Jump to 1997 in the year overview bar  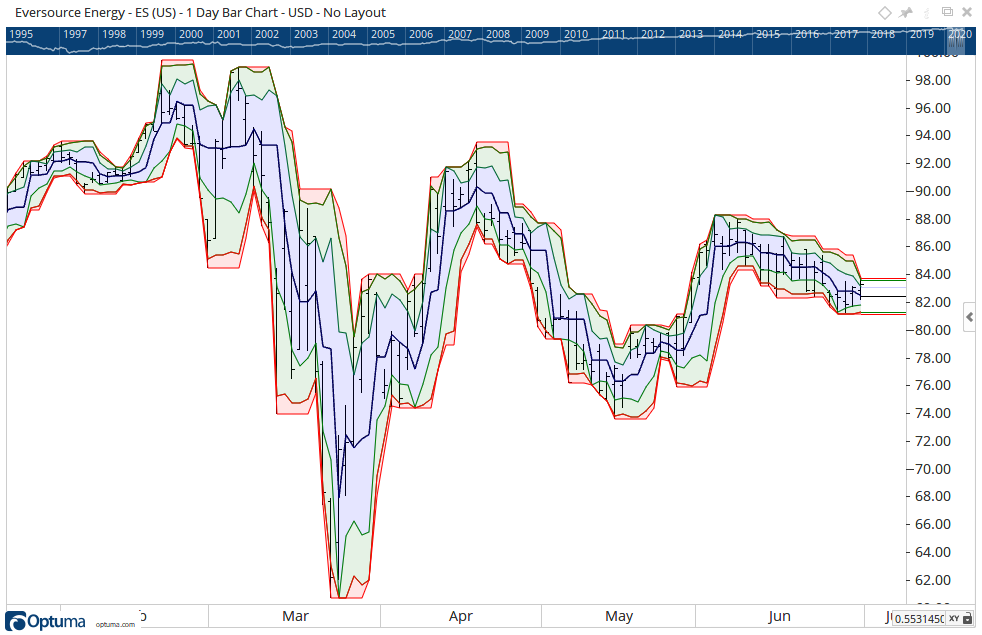point(75,34)
